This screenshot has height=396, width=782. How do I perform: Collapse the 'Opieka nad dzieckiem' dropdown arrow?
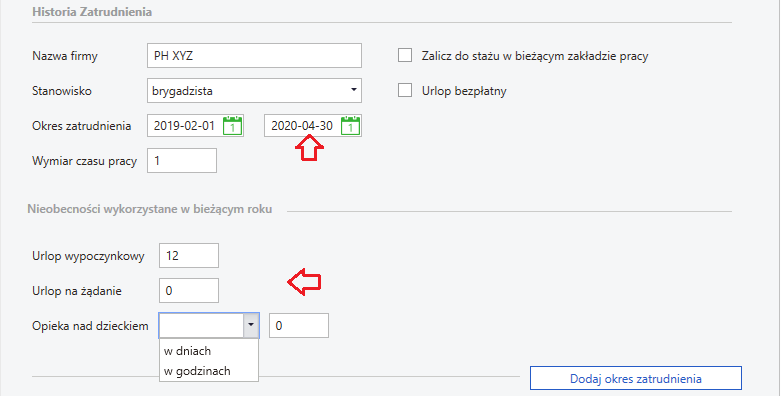coord(251,325)
